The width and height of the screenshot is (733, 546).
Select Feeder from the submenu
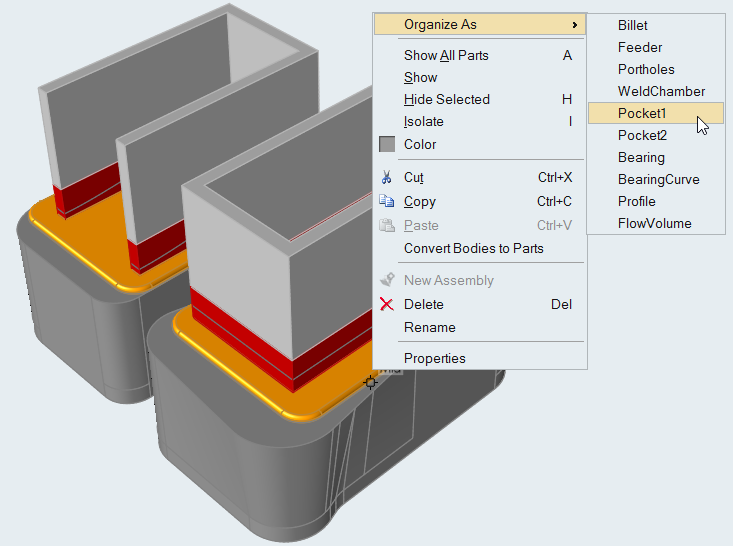pos(640,48)
